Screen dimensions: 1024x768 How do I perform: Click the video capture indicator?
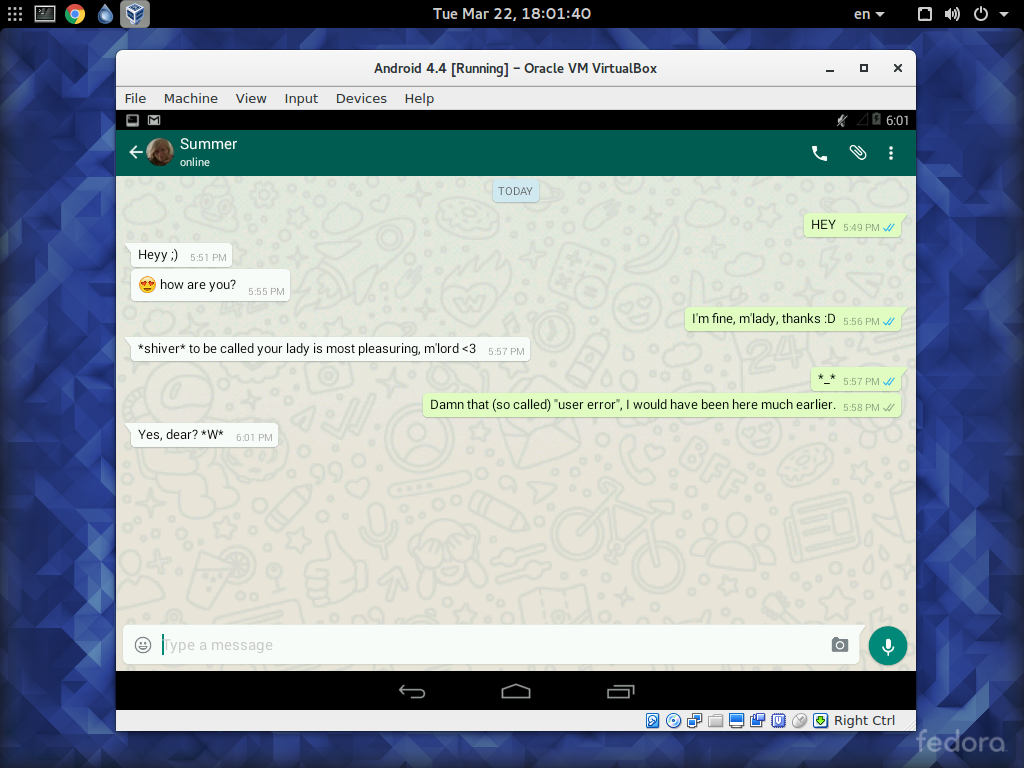click(x=757, y=720)
